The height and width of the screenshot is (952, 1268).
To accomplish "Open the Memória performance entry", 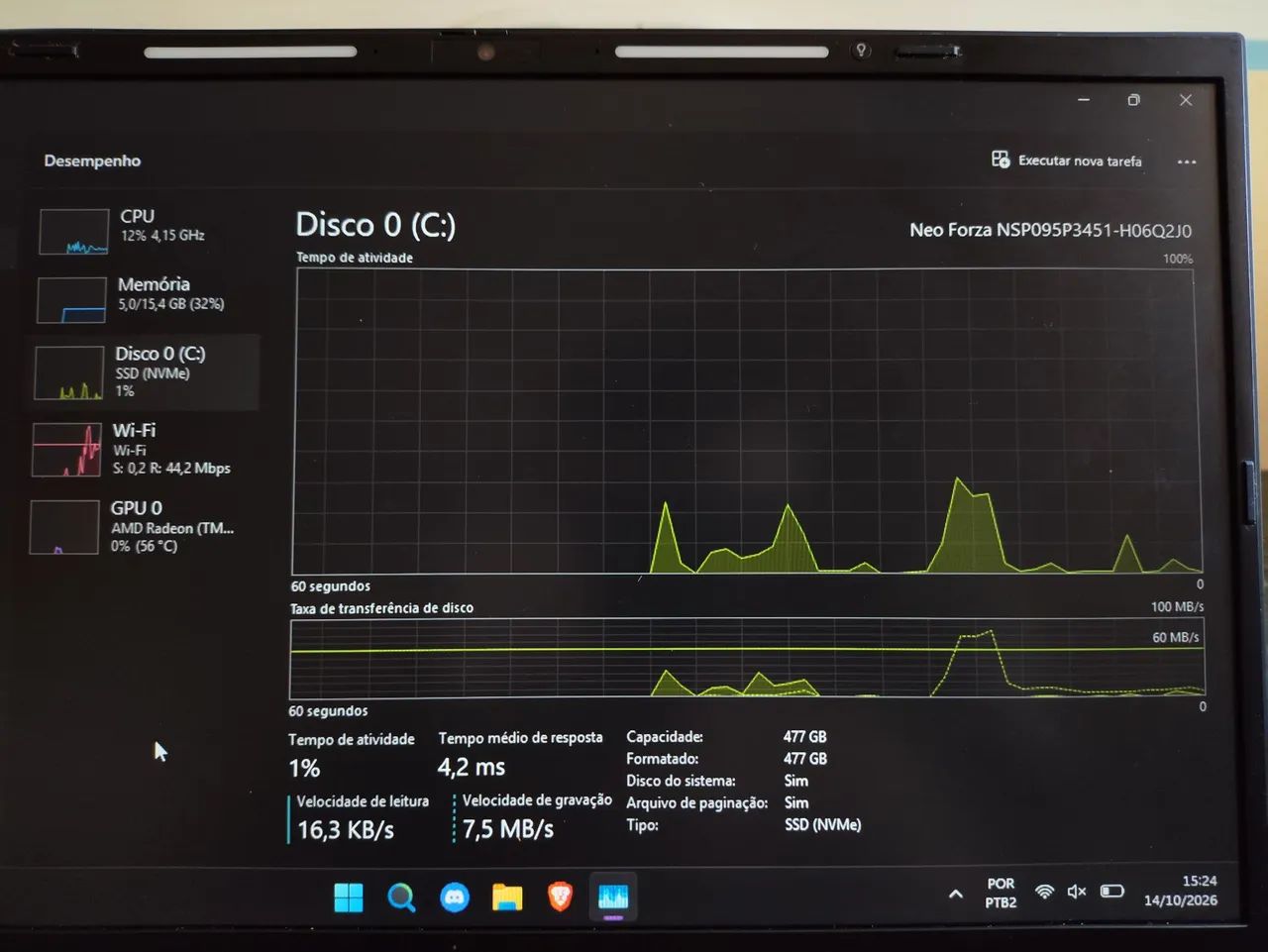I will (144, 298).
